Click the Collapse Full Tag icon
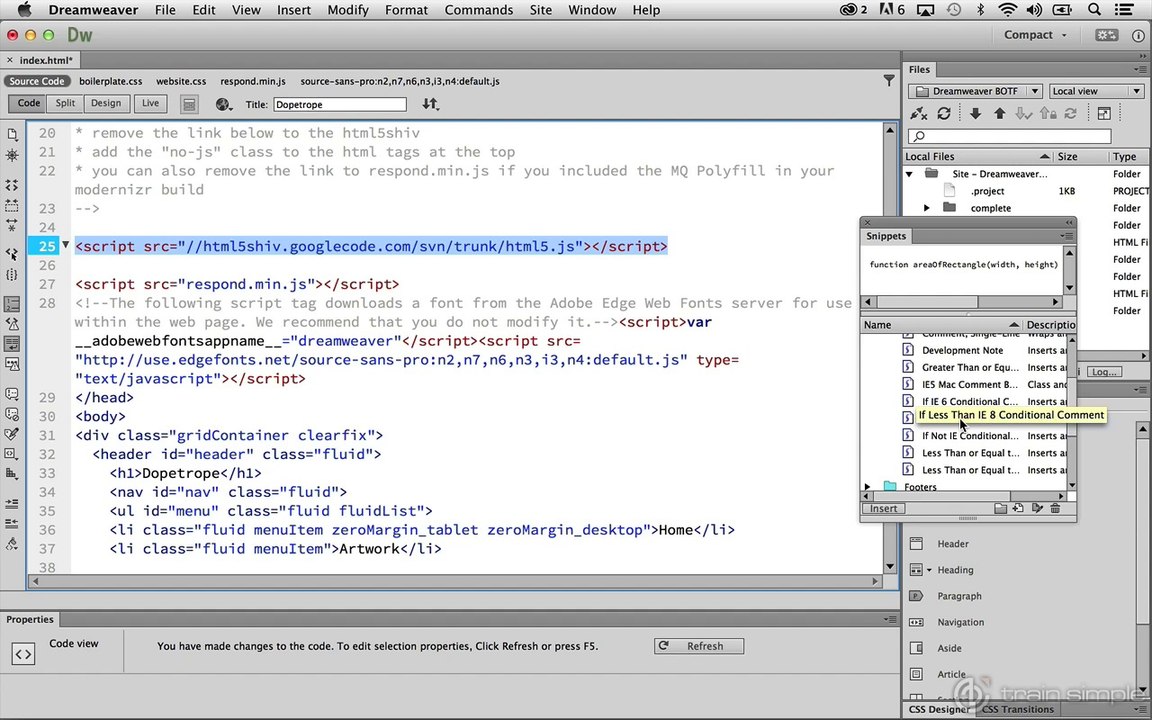 point(12,185)
